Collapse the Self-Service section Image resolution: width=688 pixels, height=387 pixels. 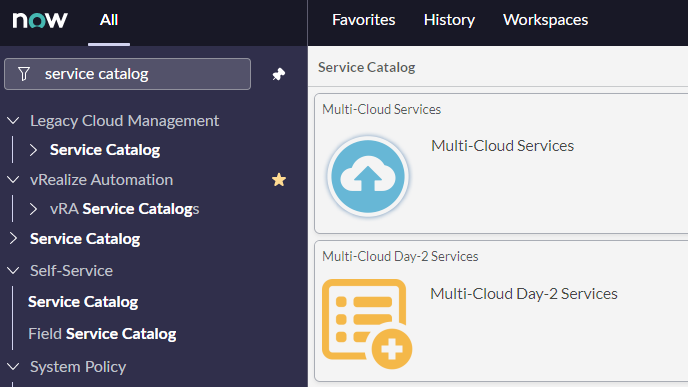click(13, 270)
